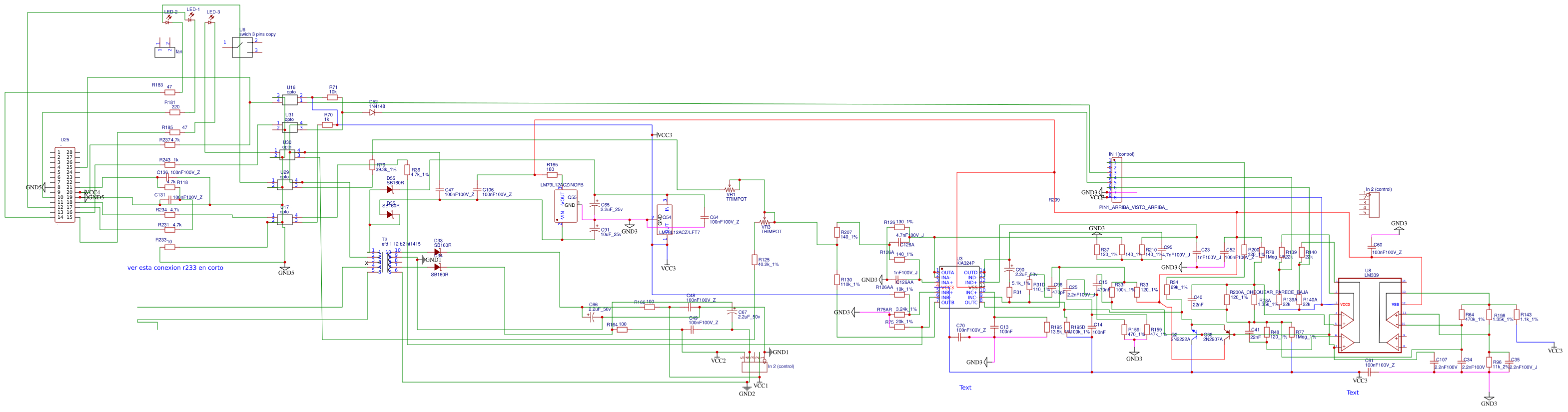Select transformer T2 symbol
This screenshot has width=1568, height=412.
tap(385, 261)
